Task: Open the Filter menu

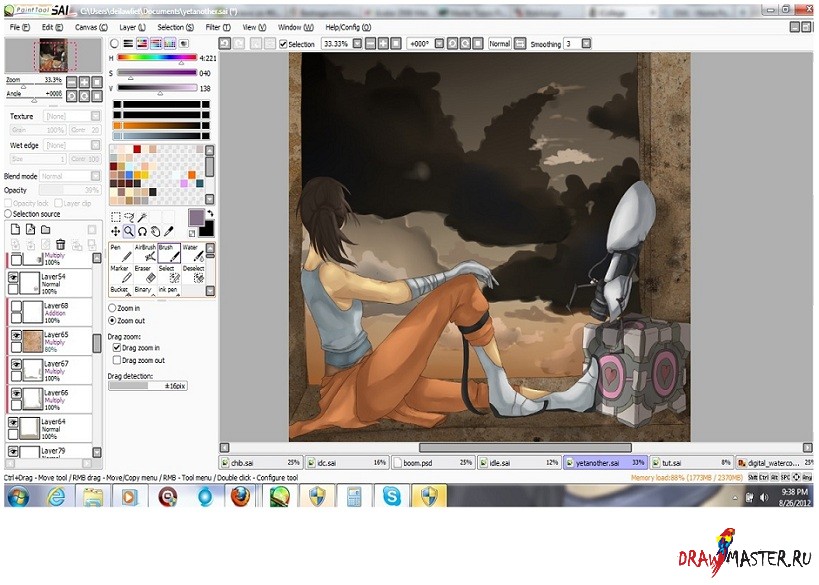Action: click(218, 27)
